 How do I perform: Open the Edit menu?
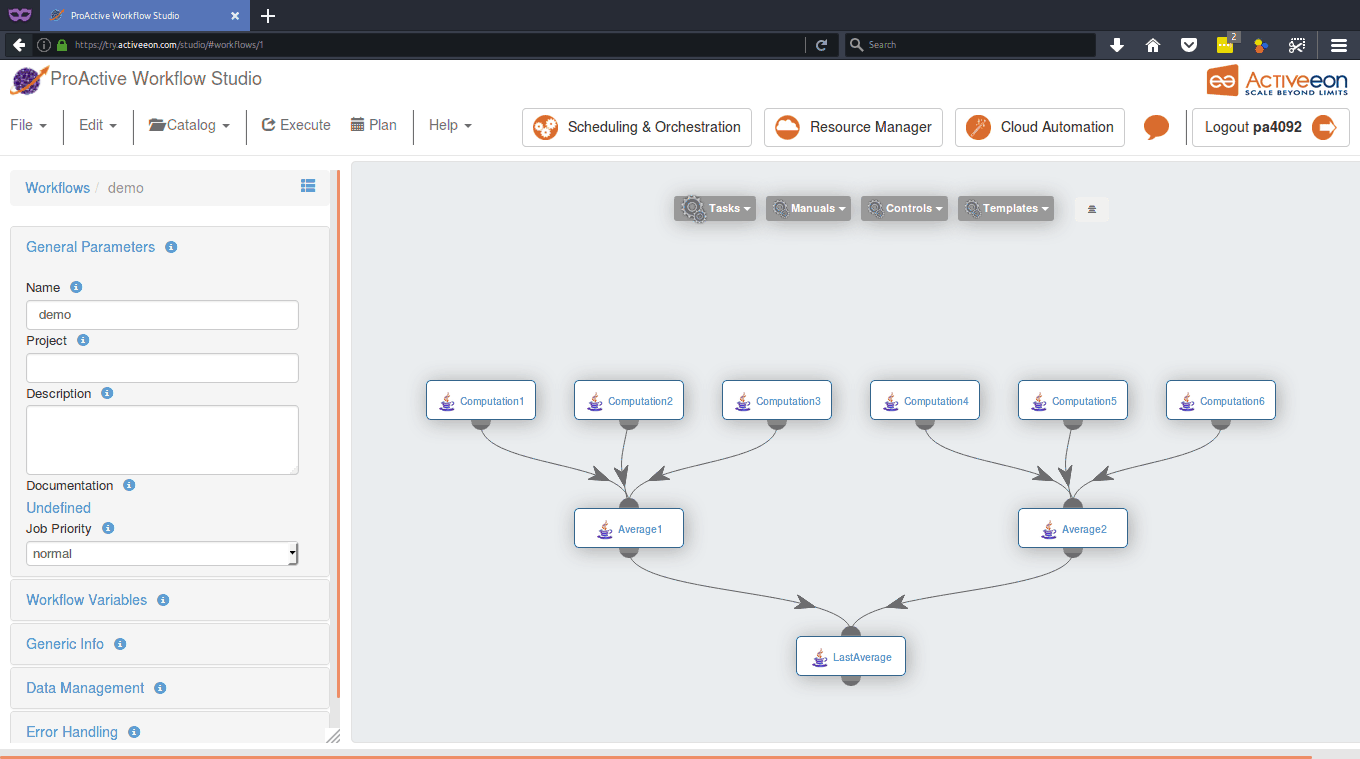pos(98,125)
